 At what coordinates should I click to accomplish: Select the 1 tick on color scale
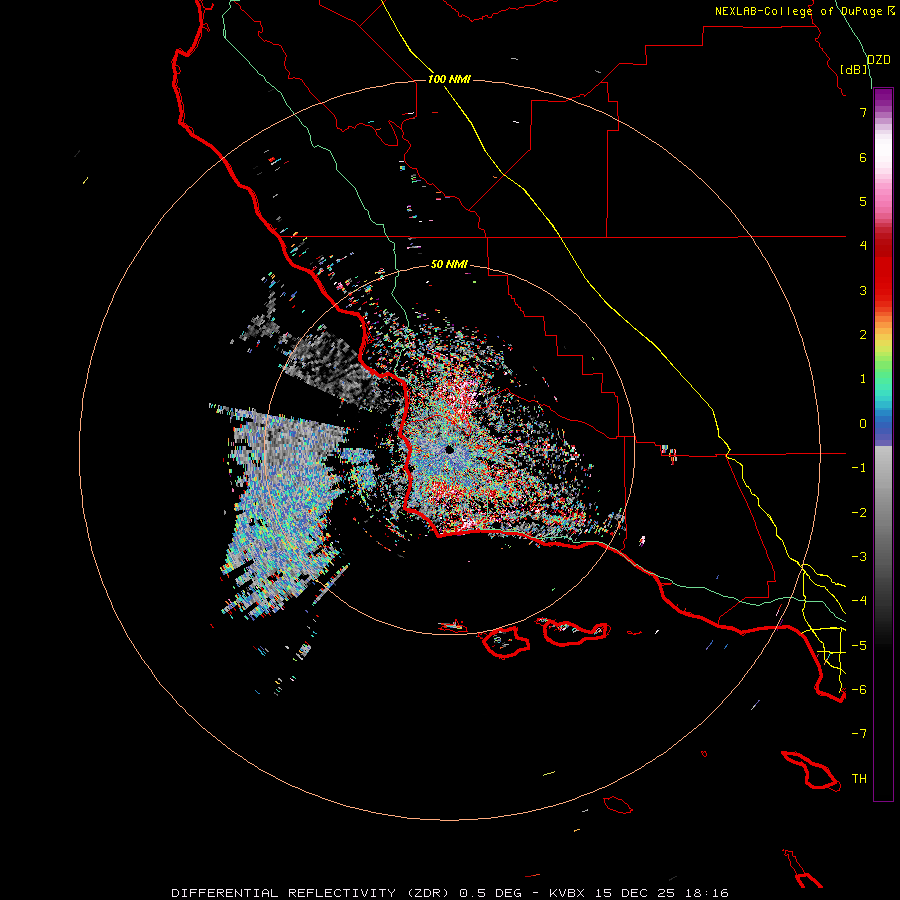click(x=863, y=379)
